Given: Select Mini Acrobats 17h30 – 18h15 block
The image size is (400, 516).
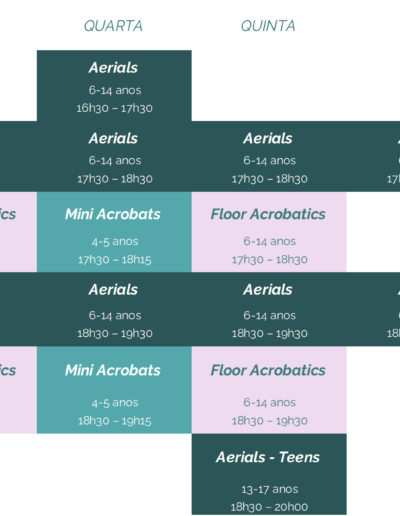Looking at the screenshot, I should click(114, 232).
